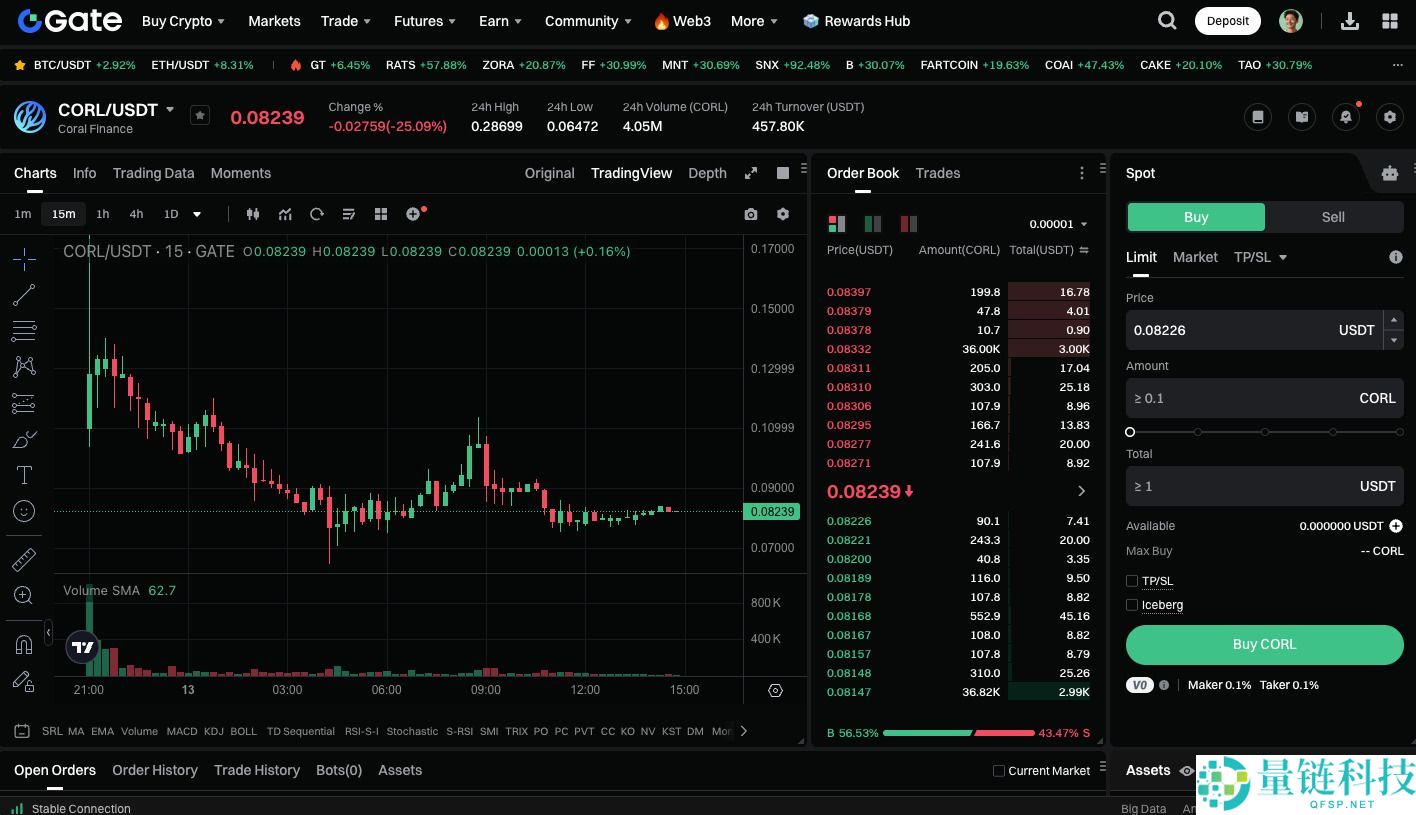Show only sell orders in order book
Image resolution: width=1416 pixels, height=815 pixels.
coord(909,224)
